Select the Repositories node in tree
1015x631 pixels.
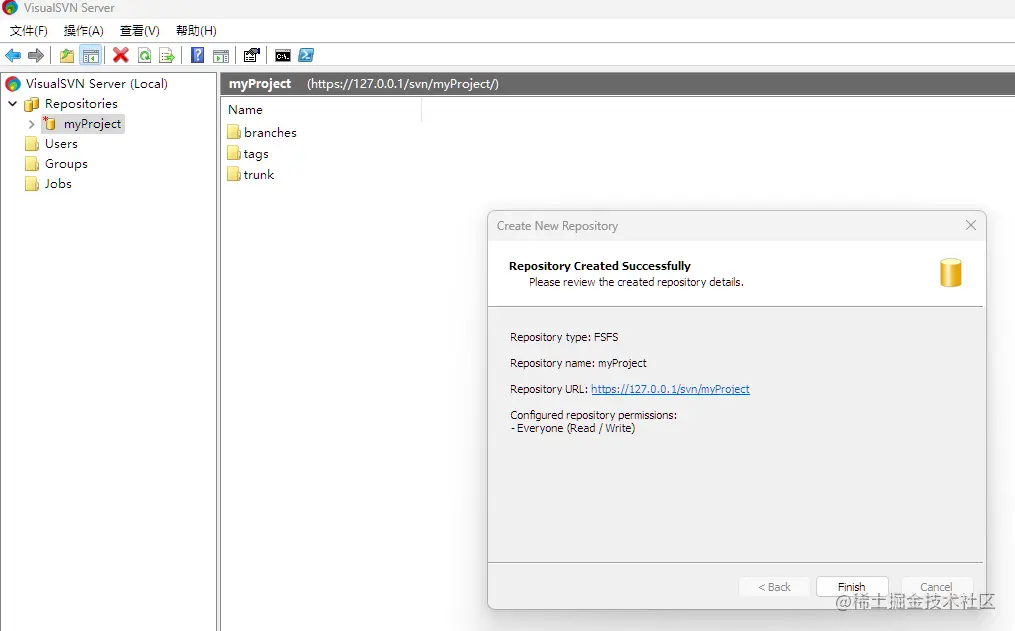point(81,104)
